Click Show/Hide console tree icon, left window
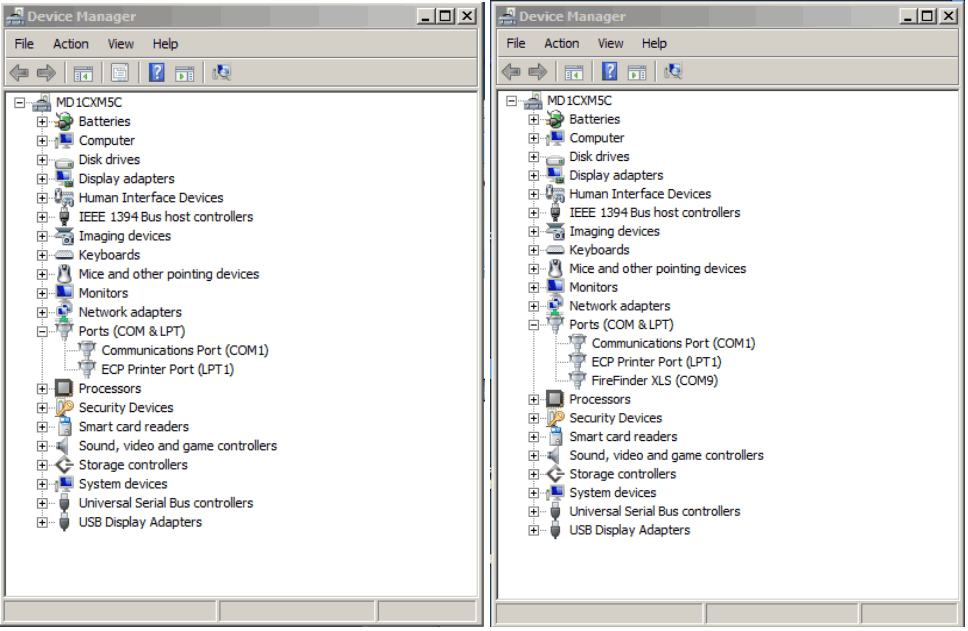Image resolution: width=968 pixels, height=631 pixels. (83, 73)
